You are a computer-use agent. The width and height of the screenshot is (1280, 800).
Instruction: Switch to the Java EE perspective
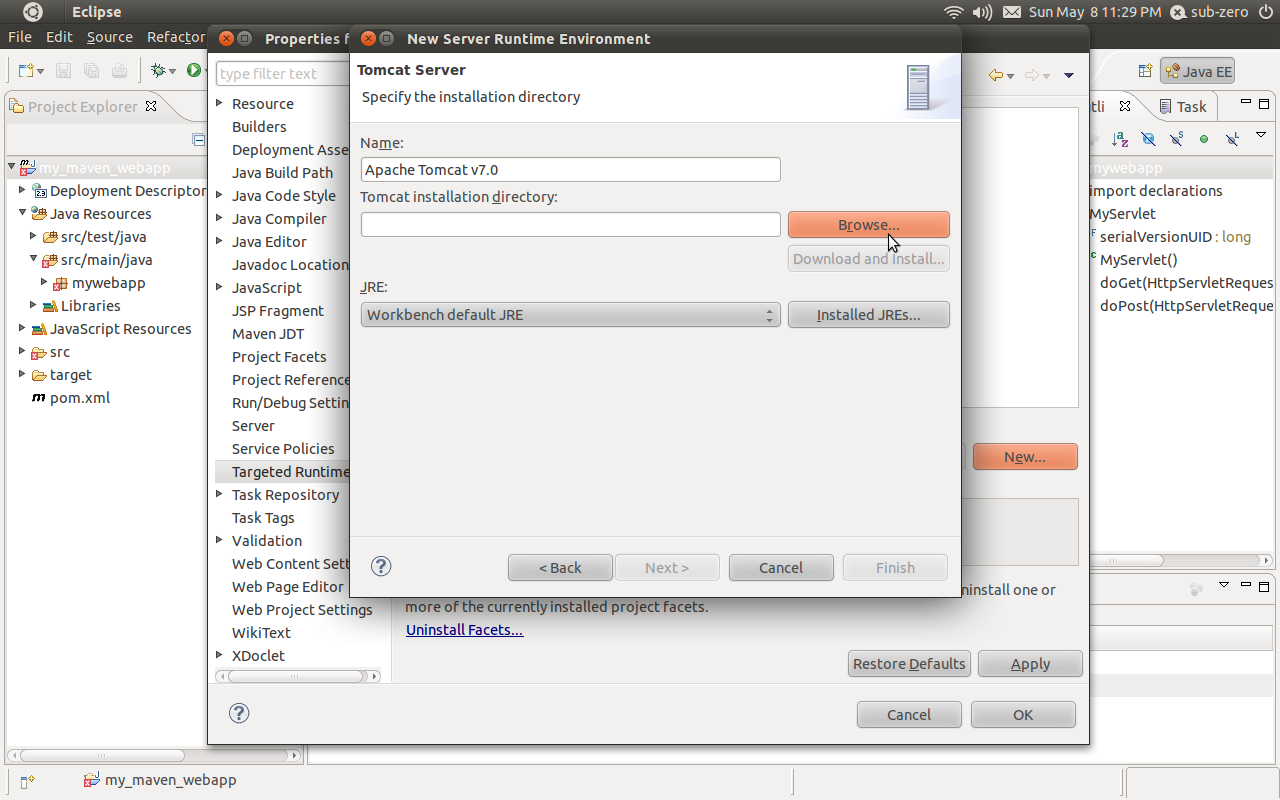point(1198,71)
